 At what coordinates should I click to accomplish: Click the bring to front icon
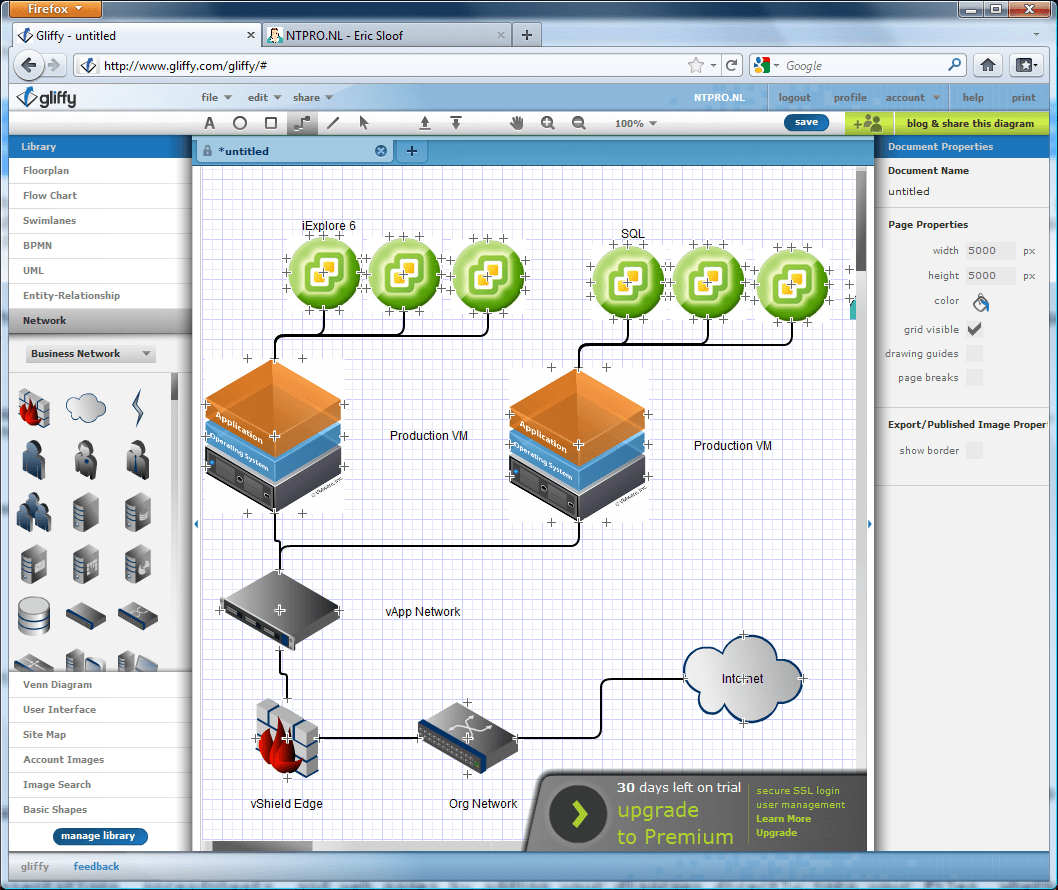[x=424, y=123]
